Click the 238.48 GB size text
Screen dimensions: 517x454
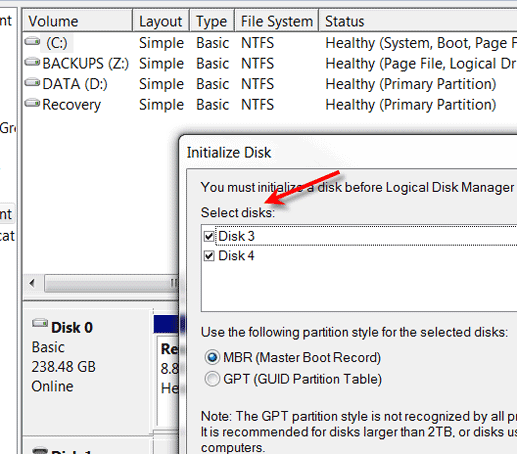64,367
